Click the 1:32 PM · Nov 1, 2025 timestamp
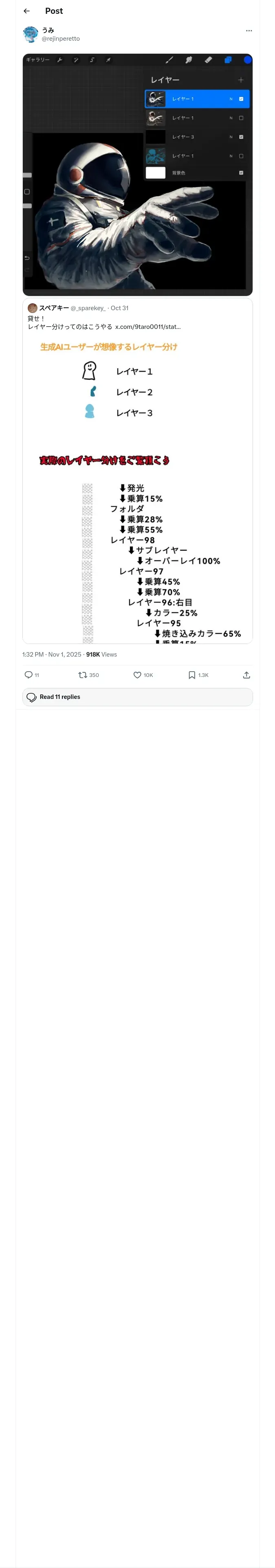The height and width of the screenshot is (1568, 275). [x=51, y=654]
